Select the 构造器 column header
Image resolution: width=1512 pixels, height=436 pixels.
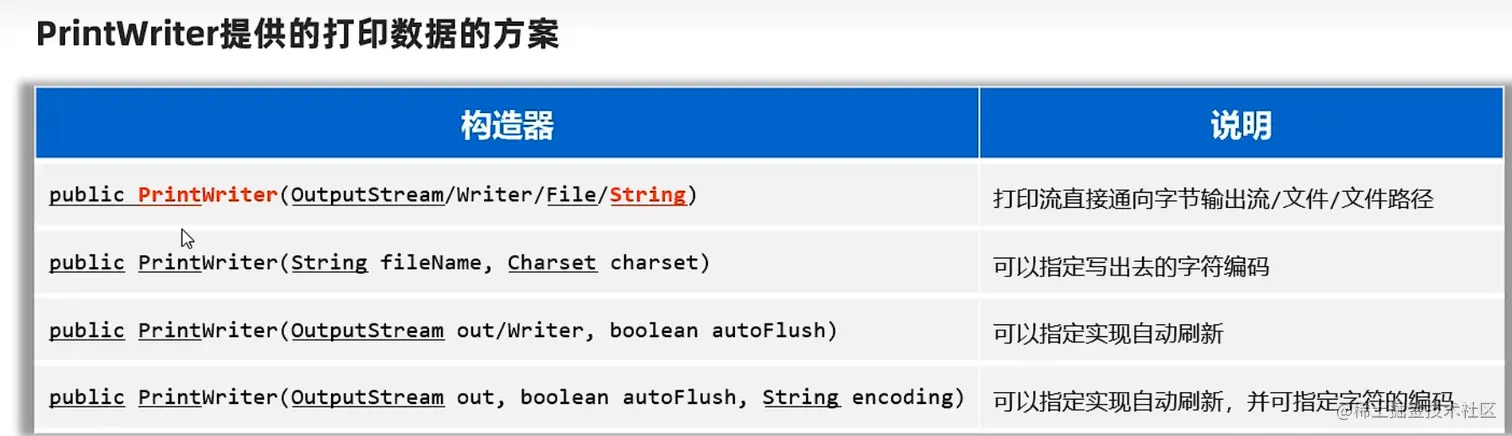pos(507,126)
